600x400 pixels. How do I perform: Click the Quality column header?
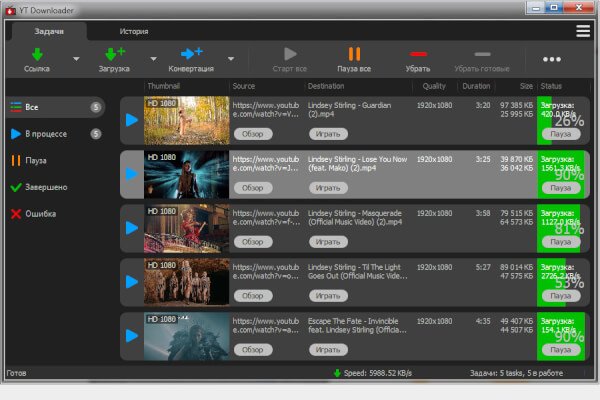[x=434, y=86]
